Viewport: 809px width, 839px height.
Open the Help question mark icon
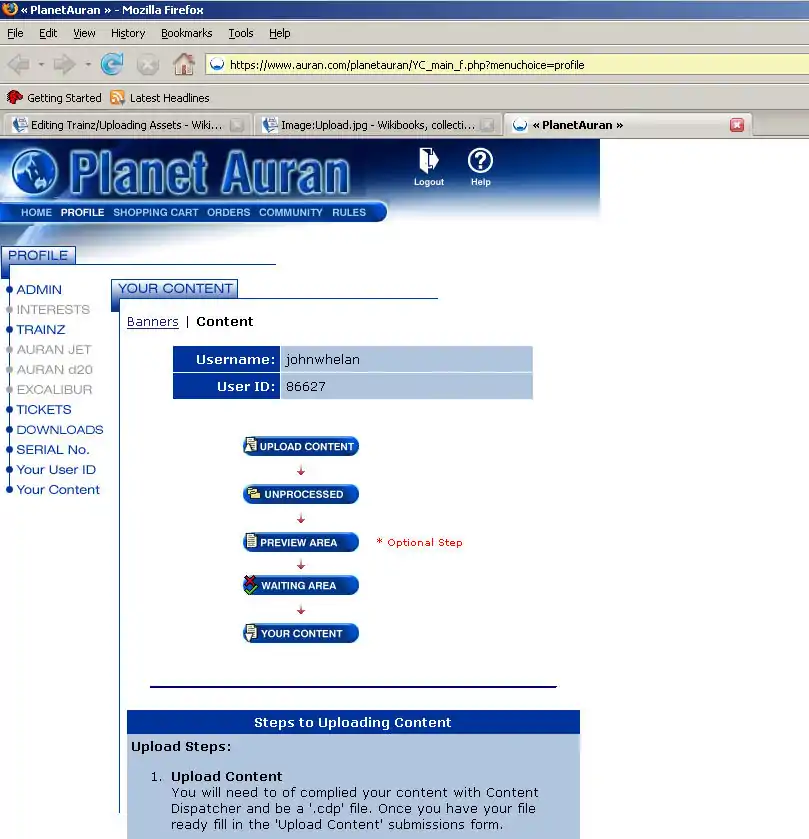pyautogui.click(x=480, y=160)
